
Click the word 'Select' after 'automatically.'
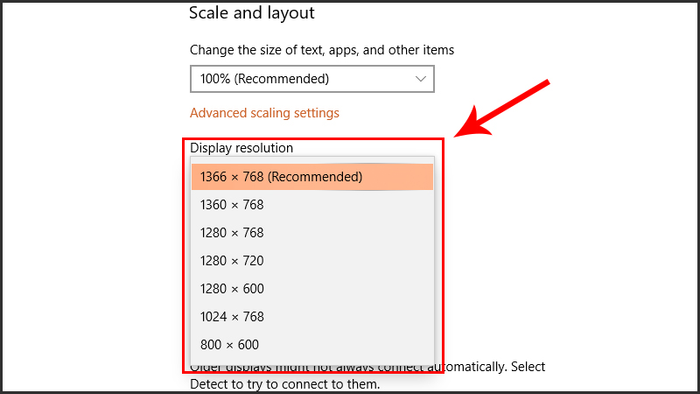point(528,367)
